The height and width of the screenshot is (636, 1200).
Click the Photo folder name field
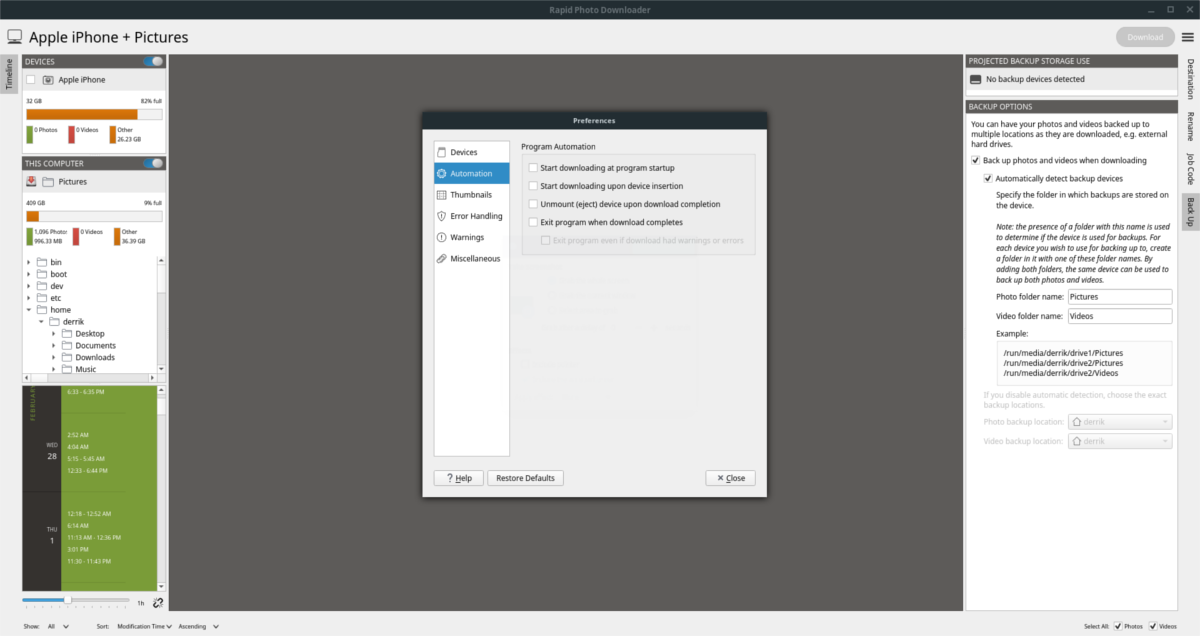[x=1119, y=297]
